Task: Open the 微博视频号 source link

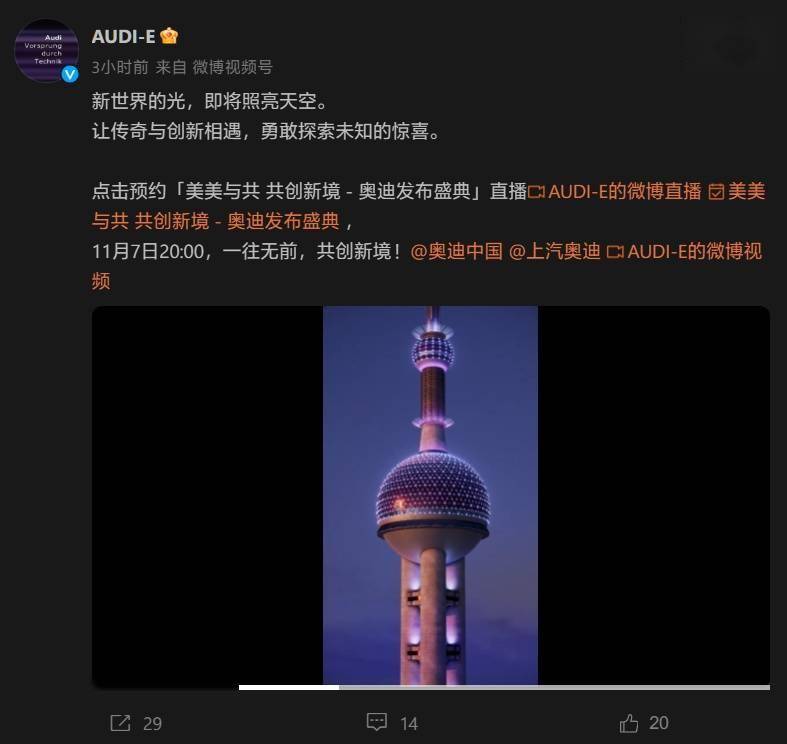Action: point(232,67)
